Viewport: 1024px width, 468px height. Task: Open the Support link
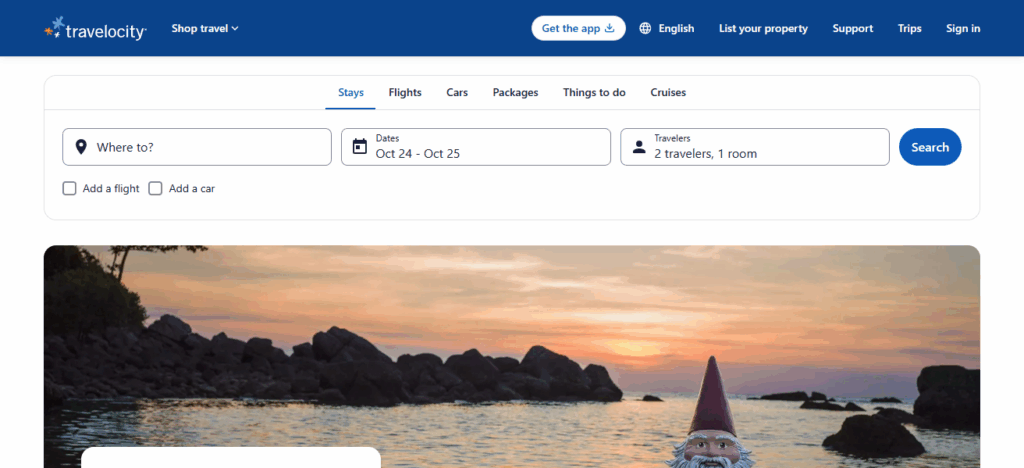pyautogui.click(x=852, y=28)
